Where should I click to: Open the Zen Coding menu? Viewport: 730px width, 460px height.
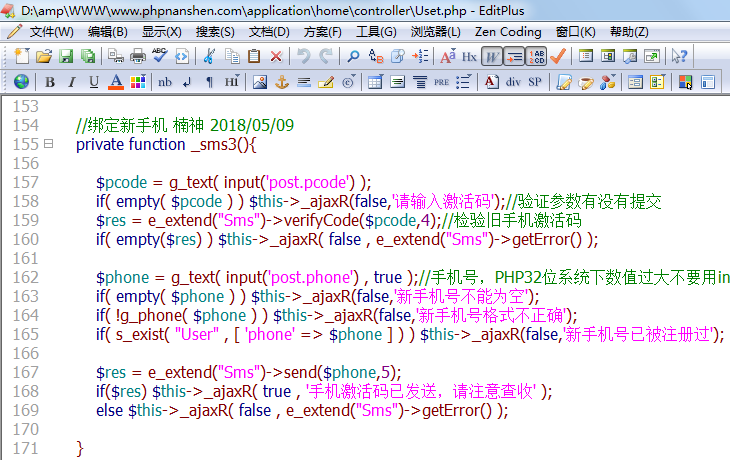[508, 32]
